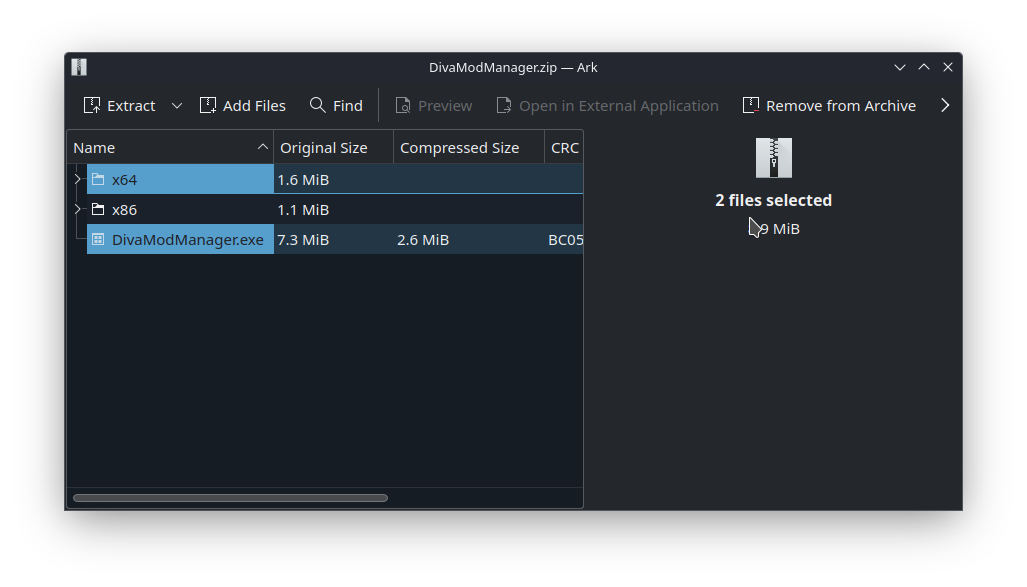The width and height of the screenshot is (1027, 587).
Task: Open the Extract dropdown arrow
Action: 177,106
